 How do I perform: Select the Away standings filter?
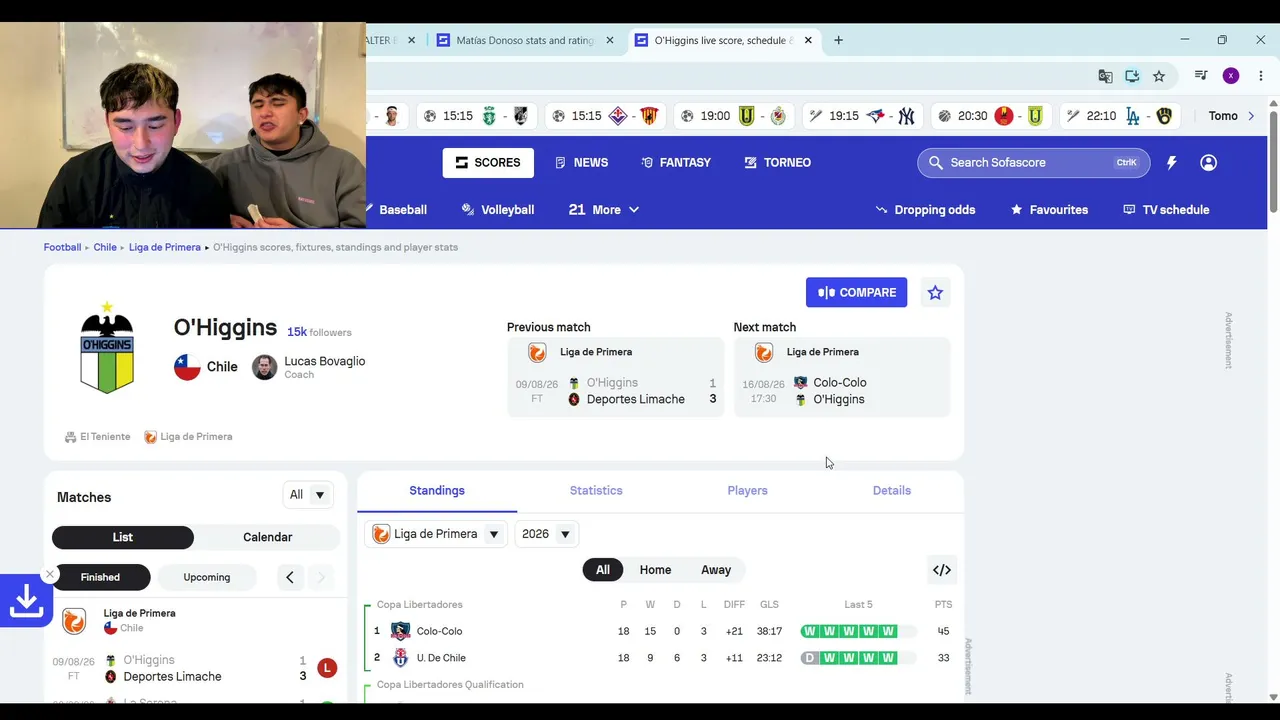[716, 570]
